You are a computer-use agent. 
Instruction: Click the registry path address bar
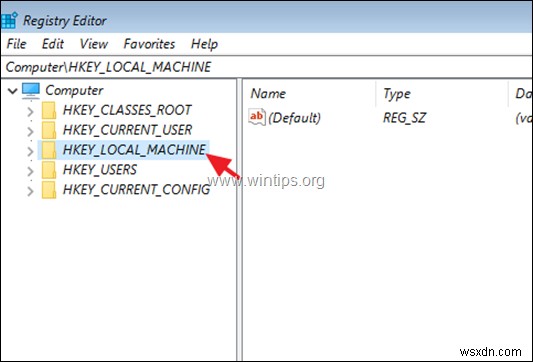tap(266, 67)
